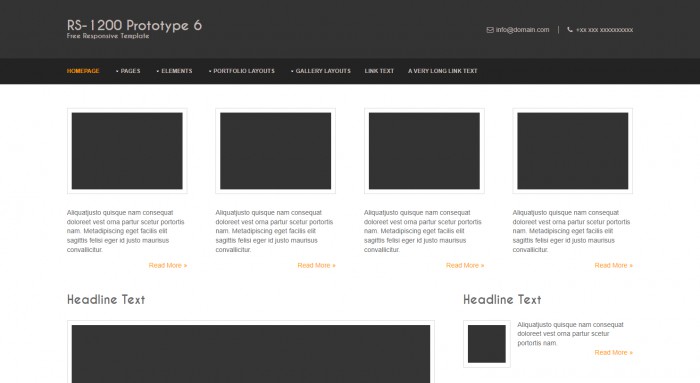Open A Very Long Link Text menu item
This screenshot has width=700, height=383.
point(442,71)
